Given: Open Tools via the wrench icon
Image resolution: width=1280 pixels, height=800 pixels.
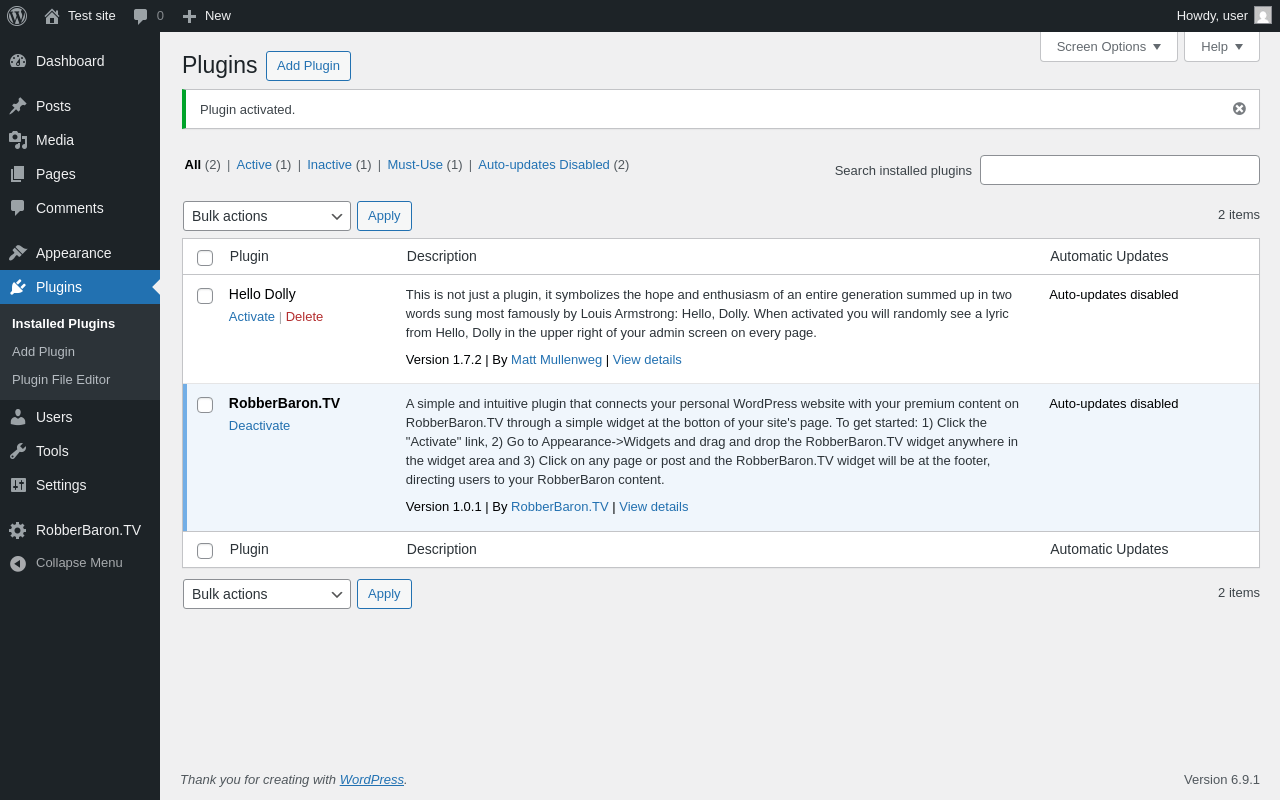Looking at the screenshot, I should (x=18, y=451).
